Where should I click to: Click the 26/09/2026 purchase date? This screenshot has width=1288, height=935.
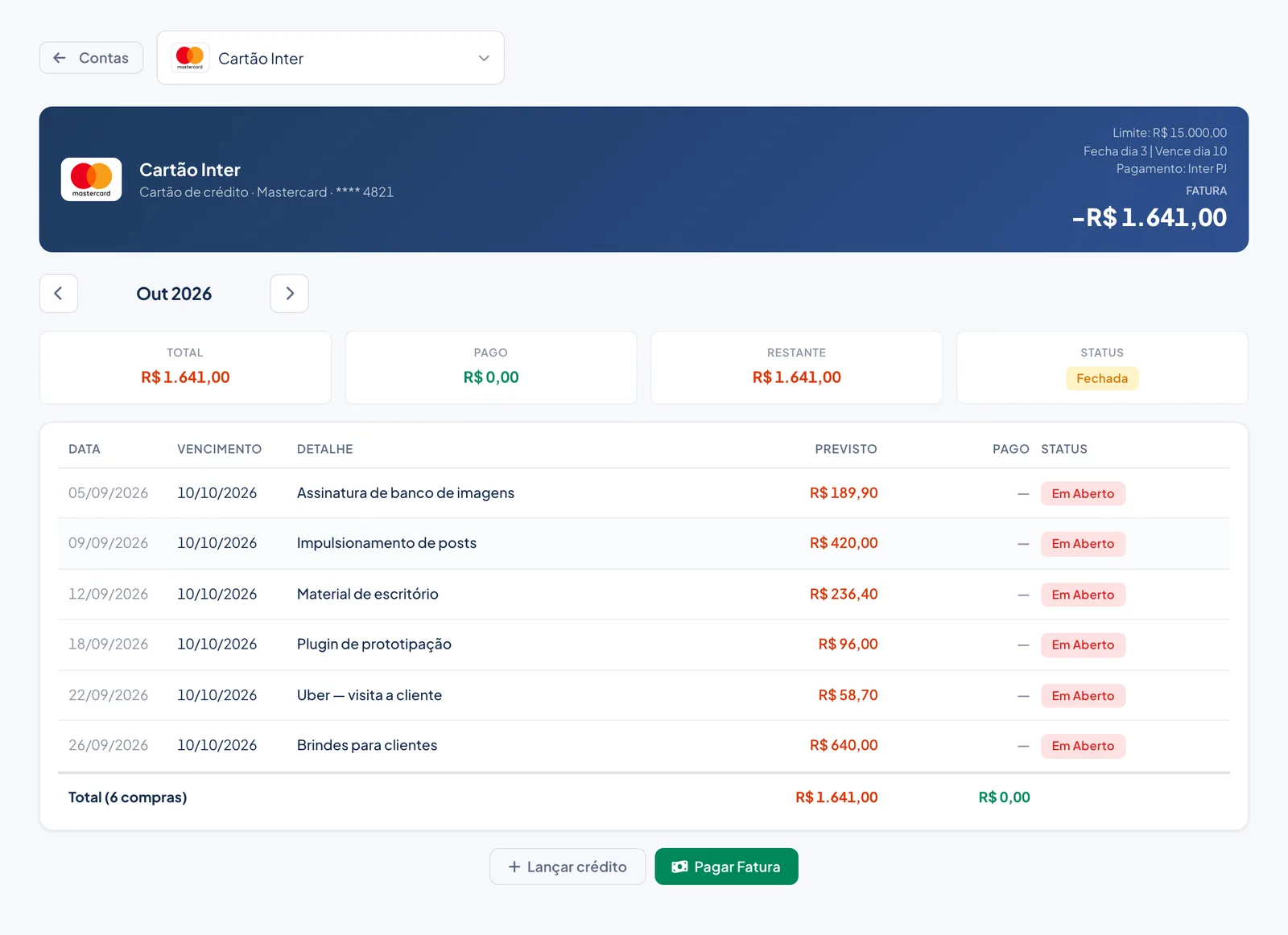(109, 745)
